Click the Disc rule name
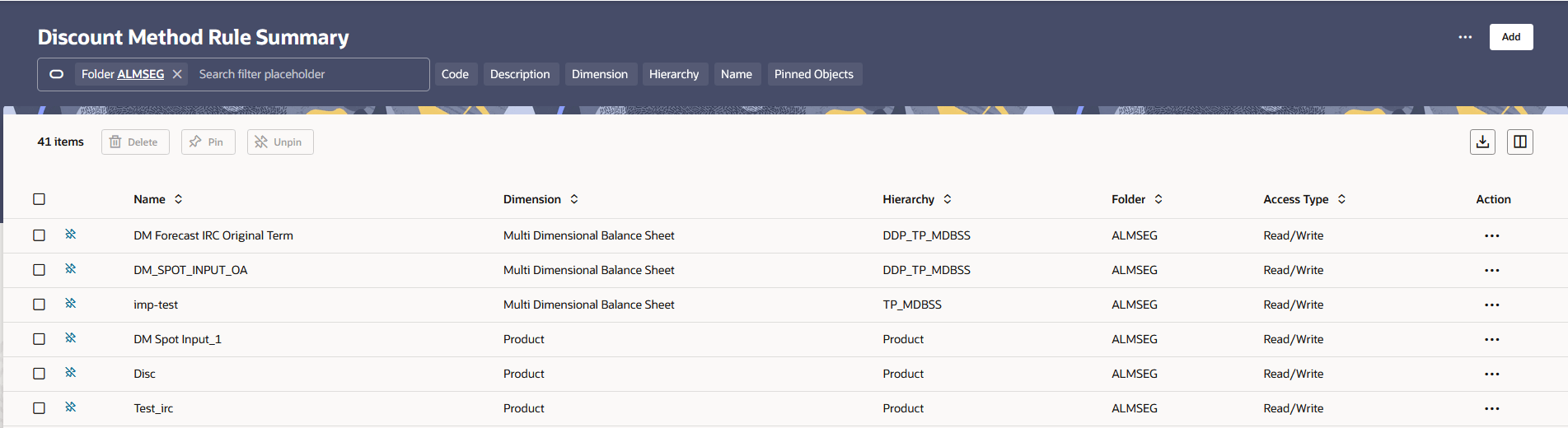Image resolution: width=1568 pixels, height=428 pixels. click(x=144, y=374)
